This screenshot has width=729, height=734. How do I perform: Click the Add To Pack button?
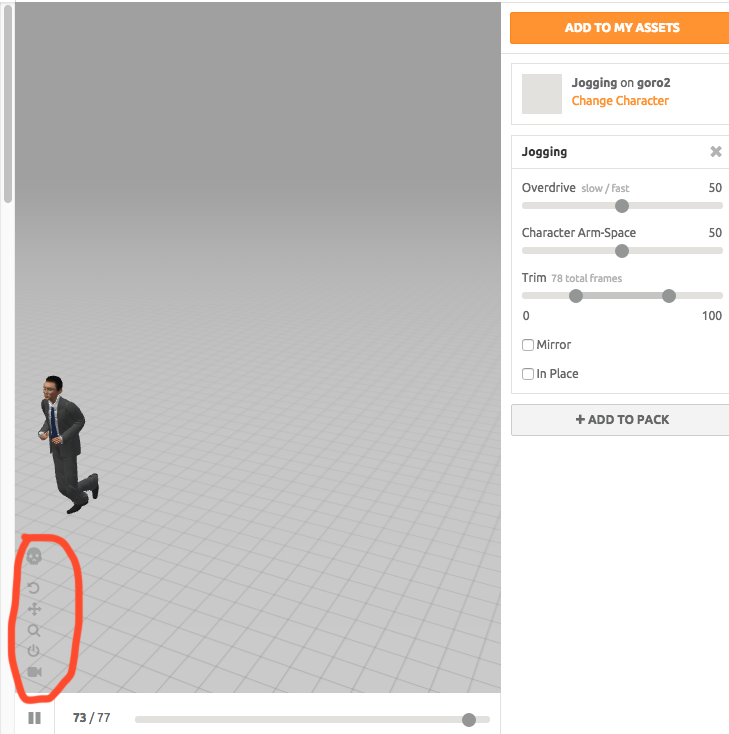tap(620, 420)
